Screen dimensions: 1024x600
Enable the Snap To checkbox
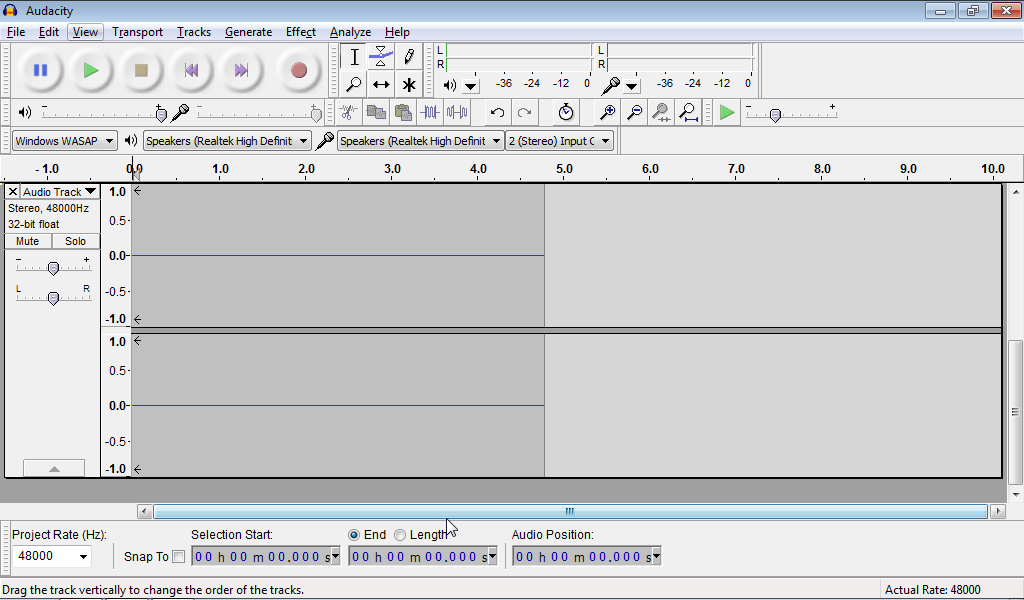[178, 557]
